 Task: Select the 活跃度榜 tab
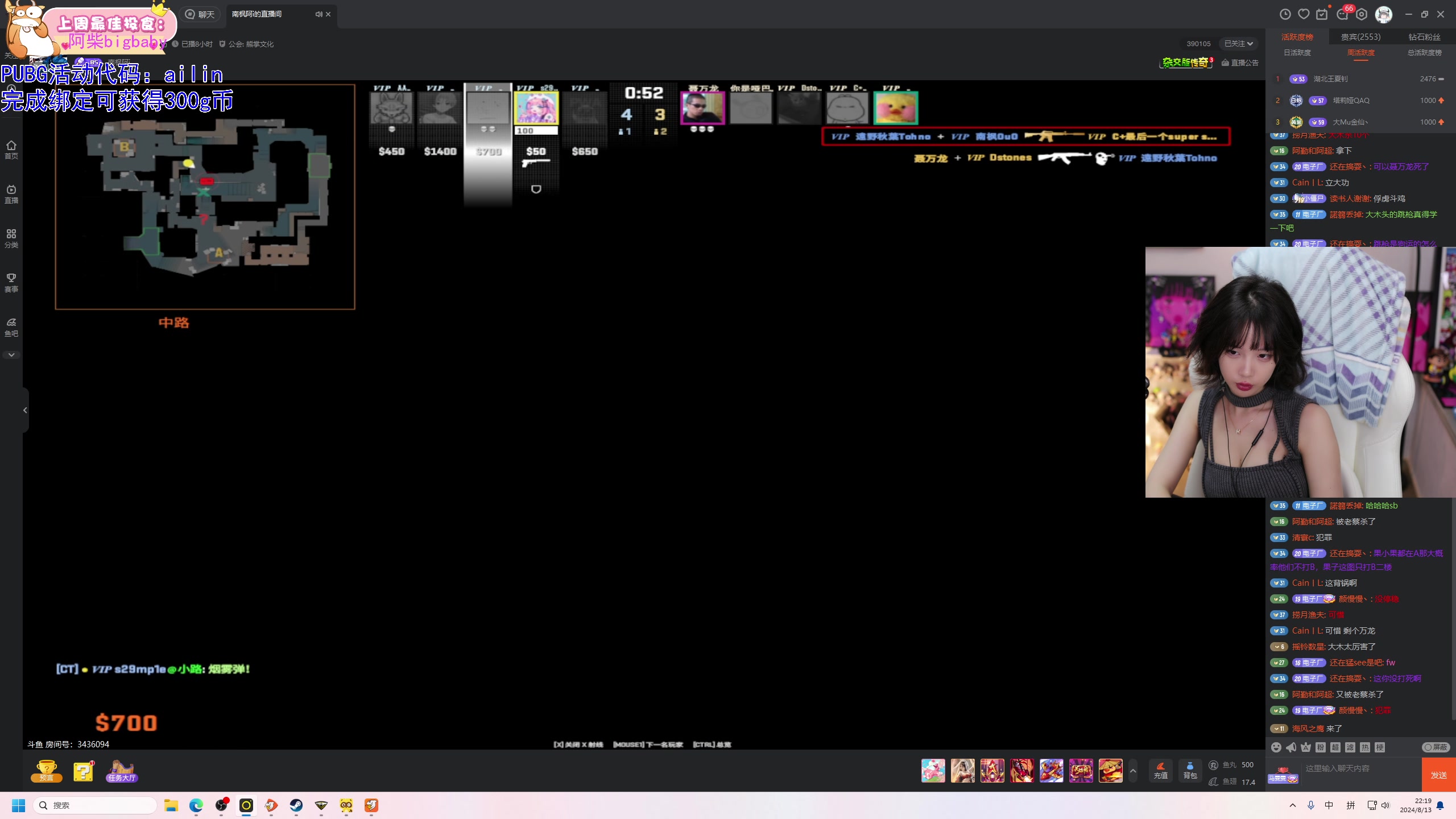(x=1297, y=37)
